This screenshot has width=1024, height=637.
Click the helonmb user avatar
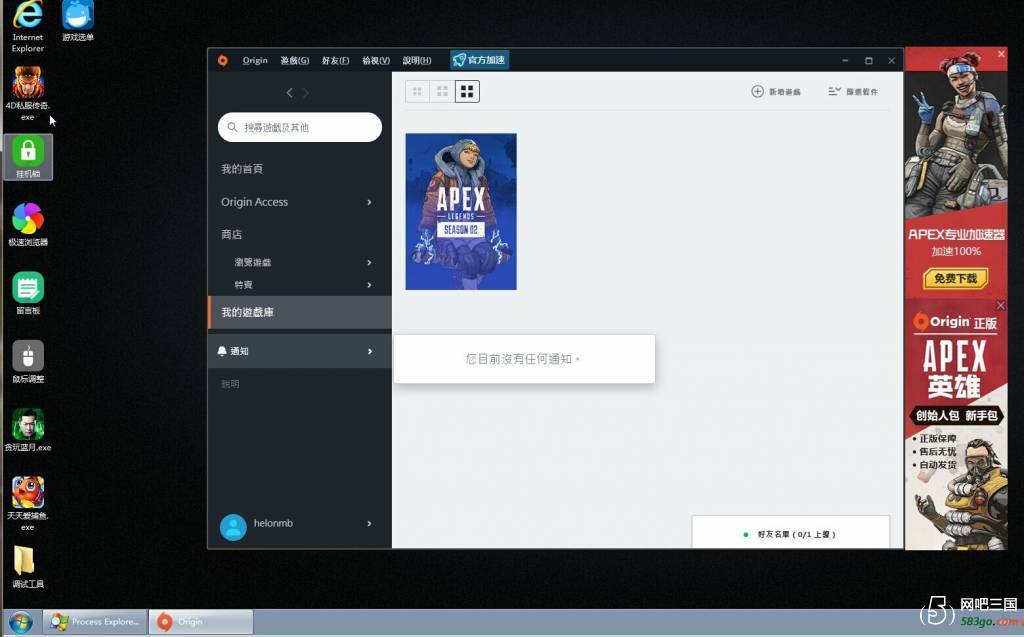point(233,527)
